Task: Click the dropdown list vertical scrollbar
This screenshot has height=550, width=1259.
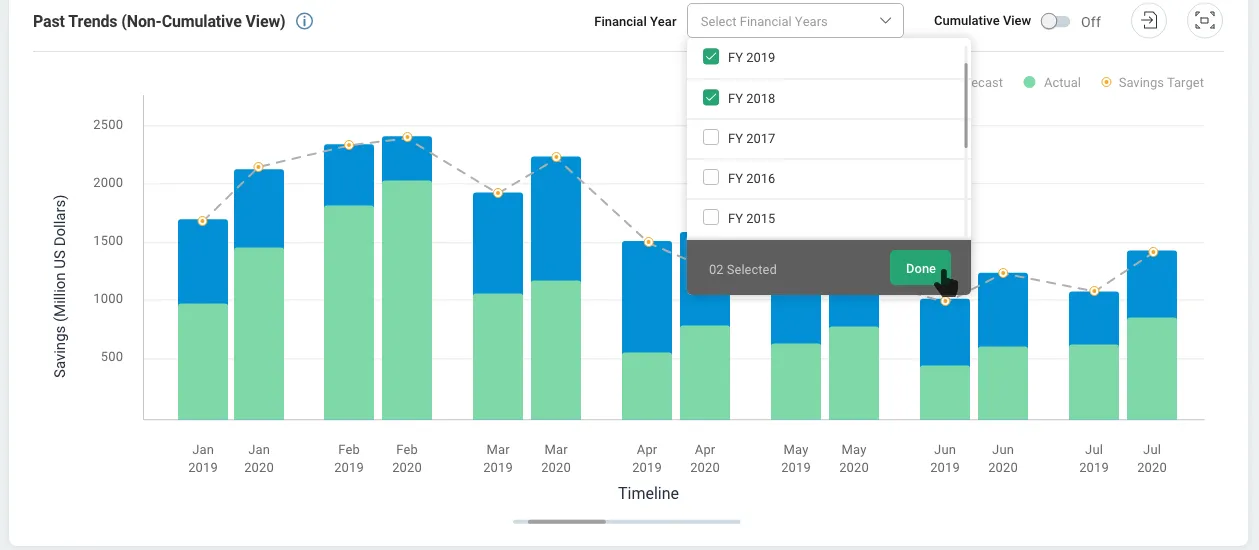Action: [x=965, y=105]
